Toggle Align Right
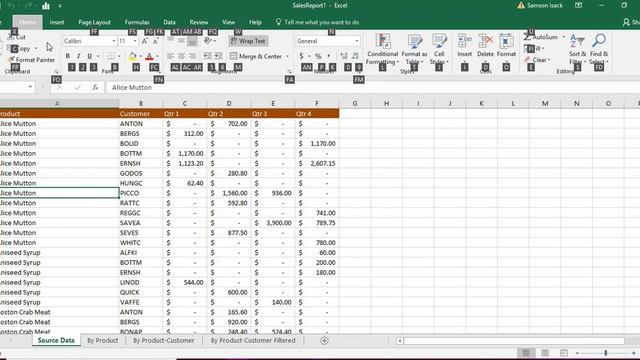The width and height of the screenshot is (640, 360). (x=192, y=56)
